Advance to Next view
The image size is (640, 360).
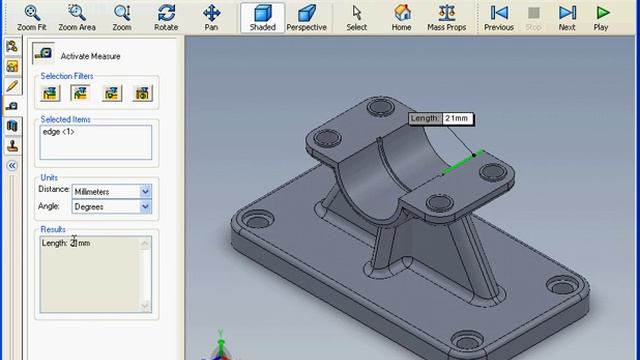point(567,18)
